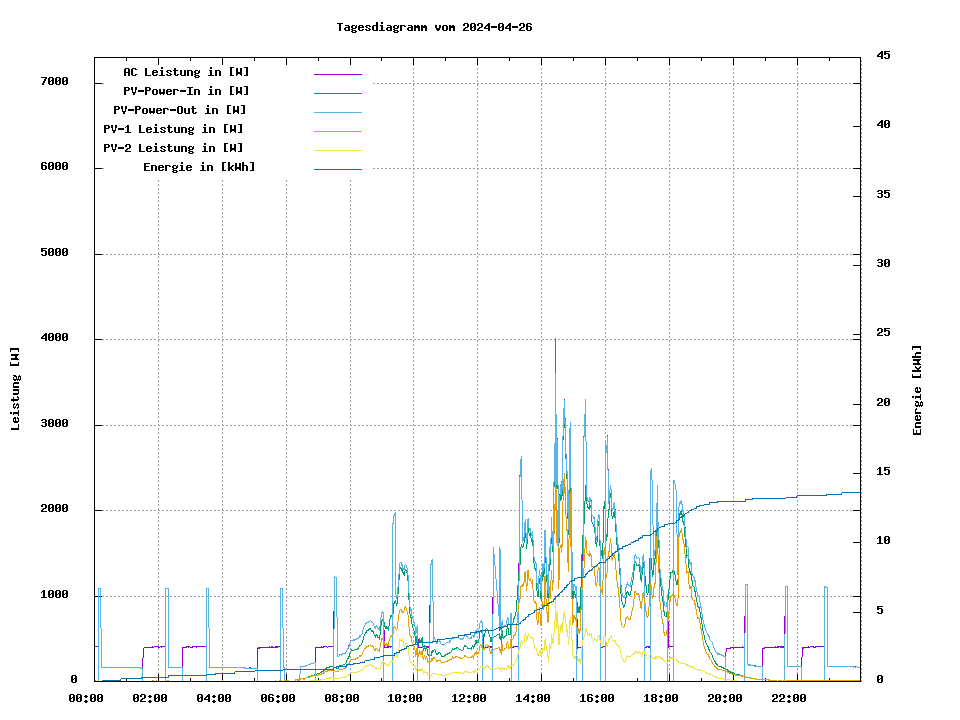Screen dimensions: 960x720
Task: Click the purple AC Leistung legend line
Action: tap(337, 73)
